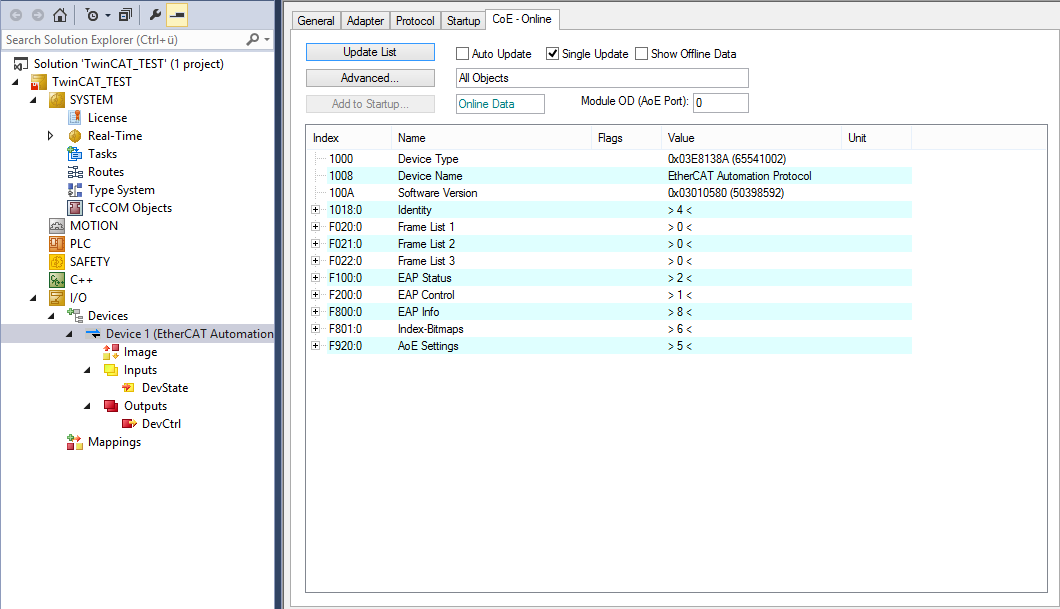1060x609 pixels.
Task: Click the All Objects field
Action: pos(602,78)
